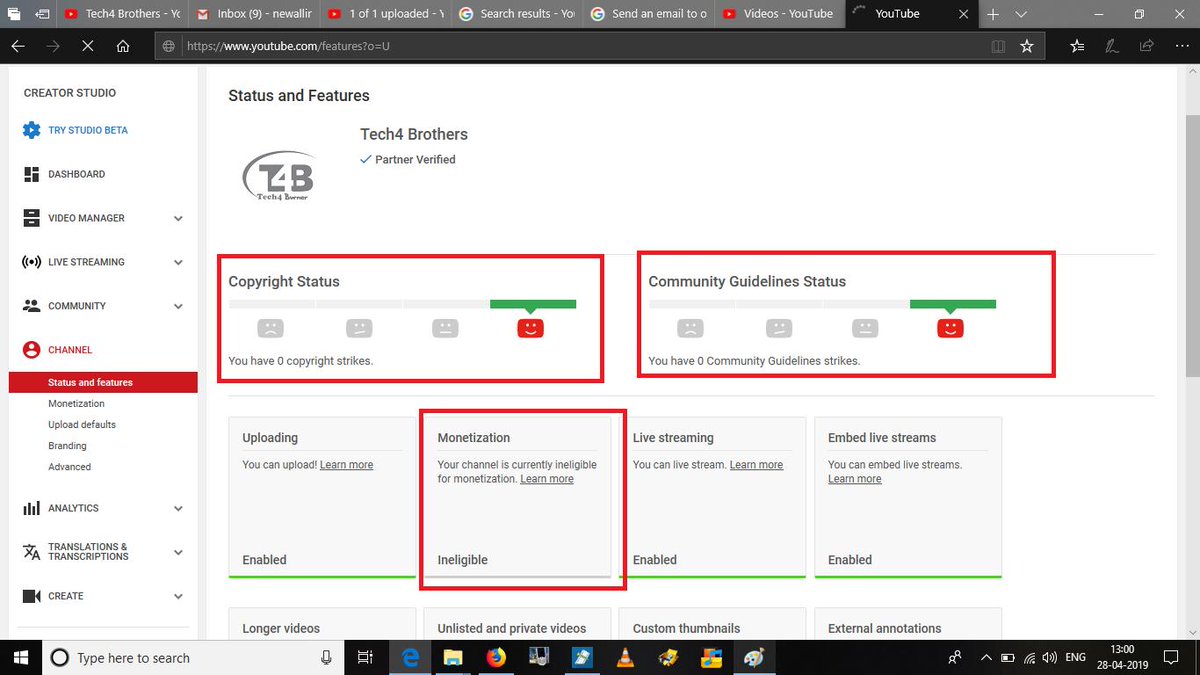Expand the Analytics section
This screenshot has width=1200, height=675.
(178, 508)
